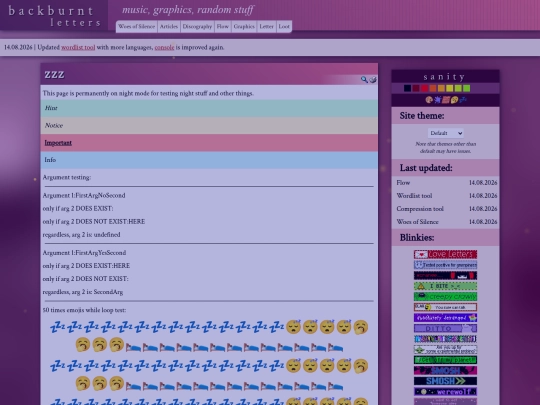
Task: Click the teal Hint box
Action: (x=209, y=108)
